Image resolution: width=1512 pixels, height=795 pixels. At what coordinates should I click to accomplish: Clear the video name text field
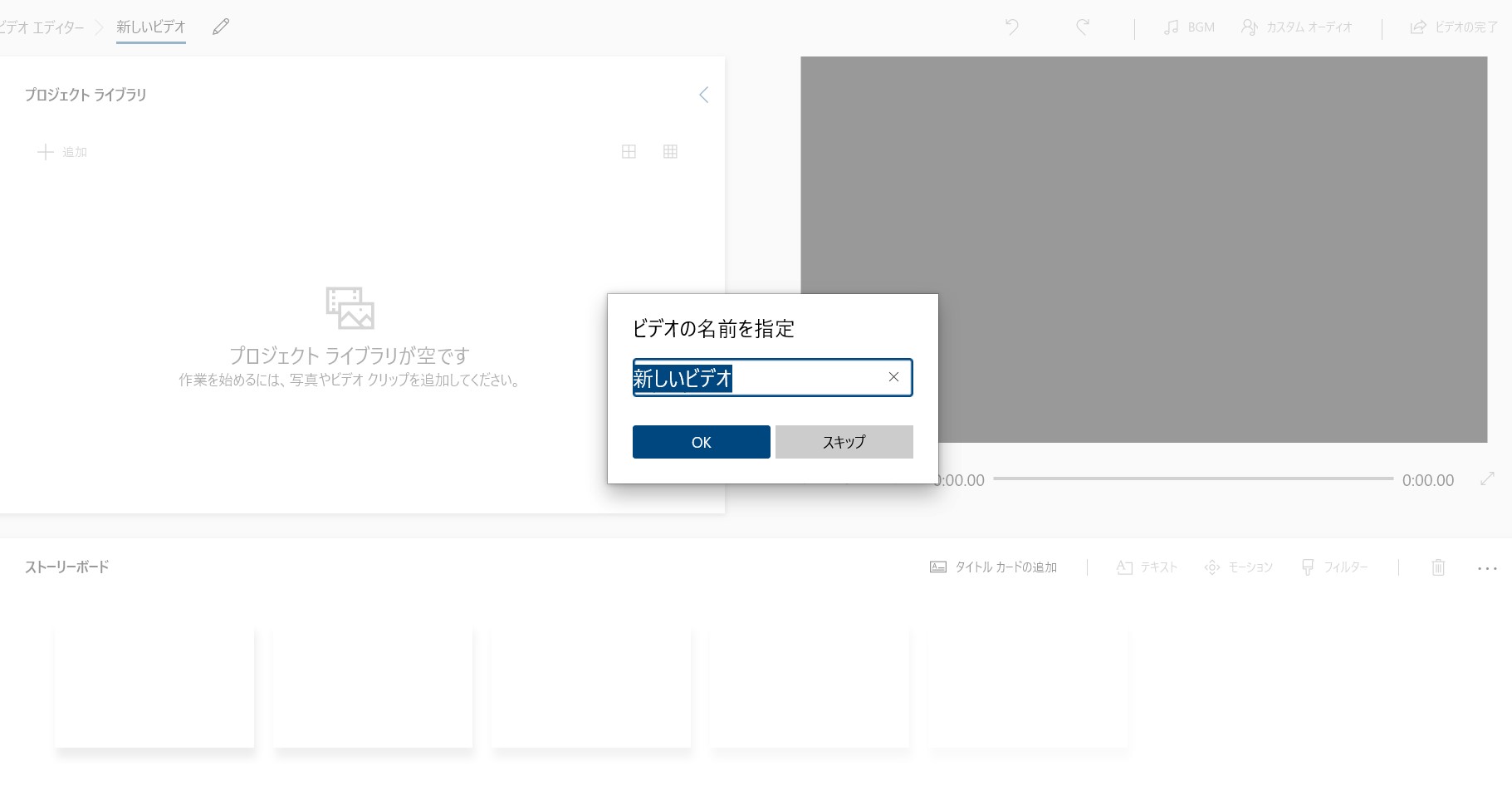[x=893, y=377]
